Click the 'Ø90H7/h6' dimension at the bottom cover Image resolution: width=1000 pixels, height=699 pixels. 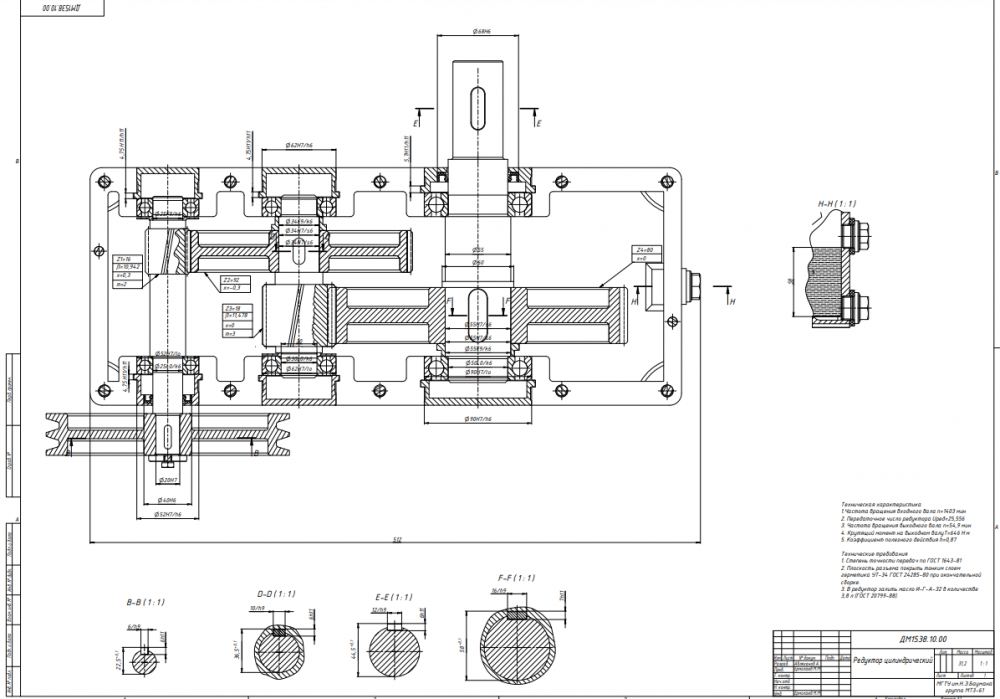[478, 419]
